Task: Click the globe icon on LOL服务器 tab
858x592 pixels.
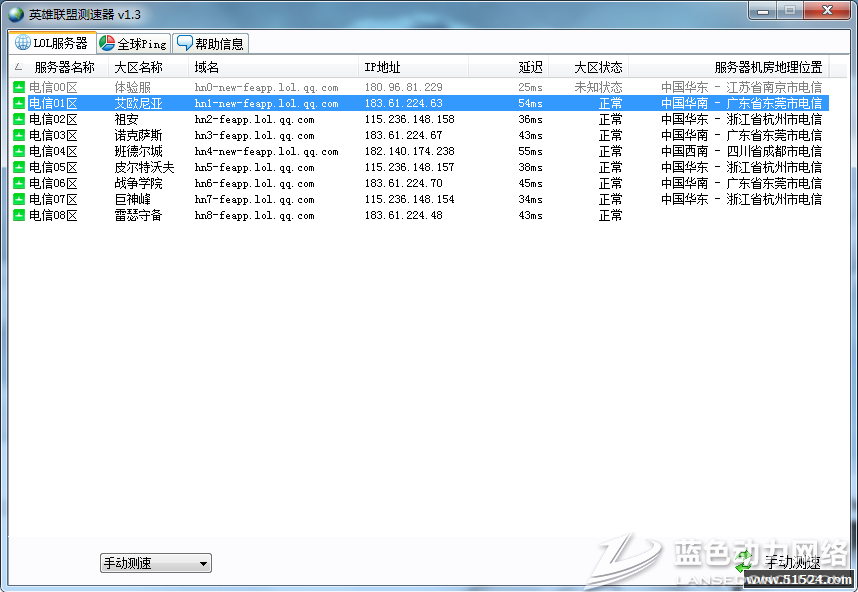Action: (x=22, y=43)
